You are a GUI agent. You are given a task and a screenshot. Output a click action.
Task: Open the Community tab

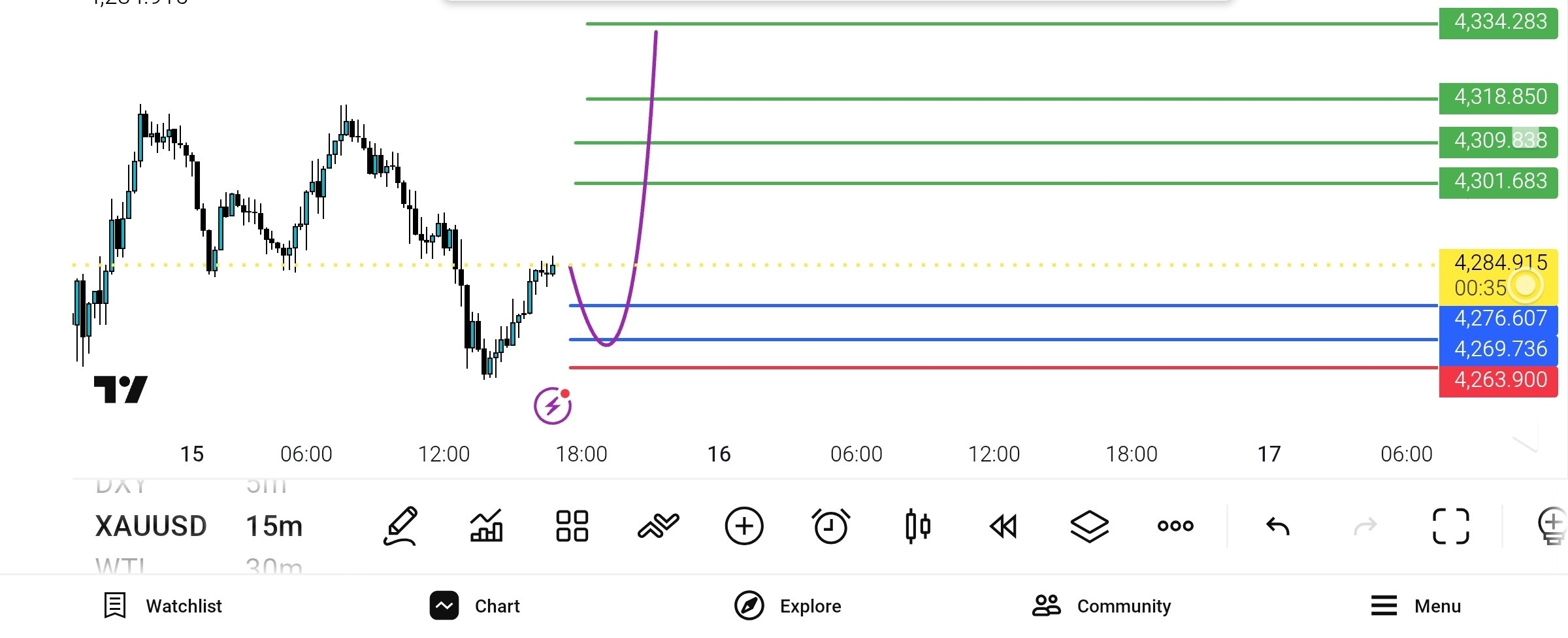coord(1102,606)
